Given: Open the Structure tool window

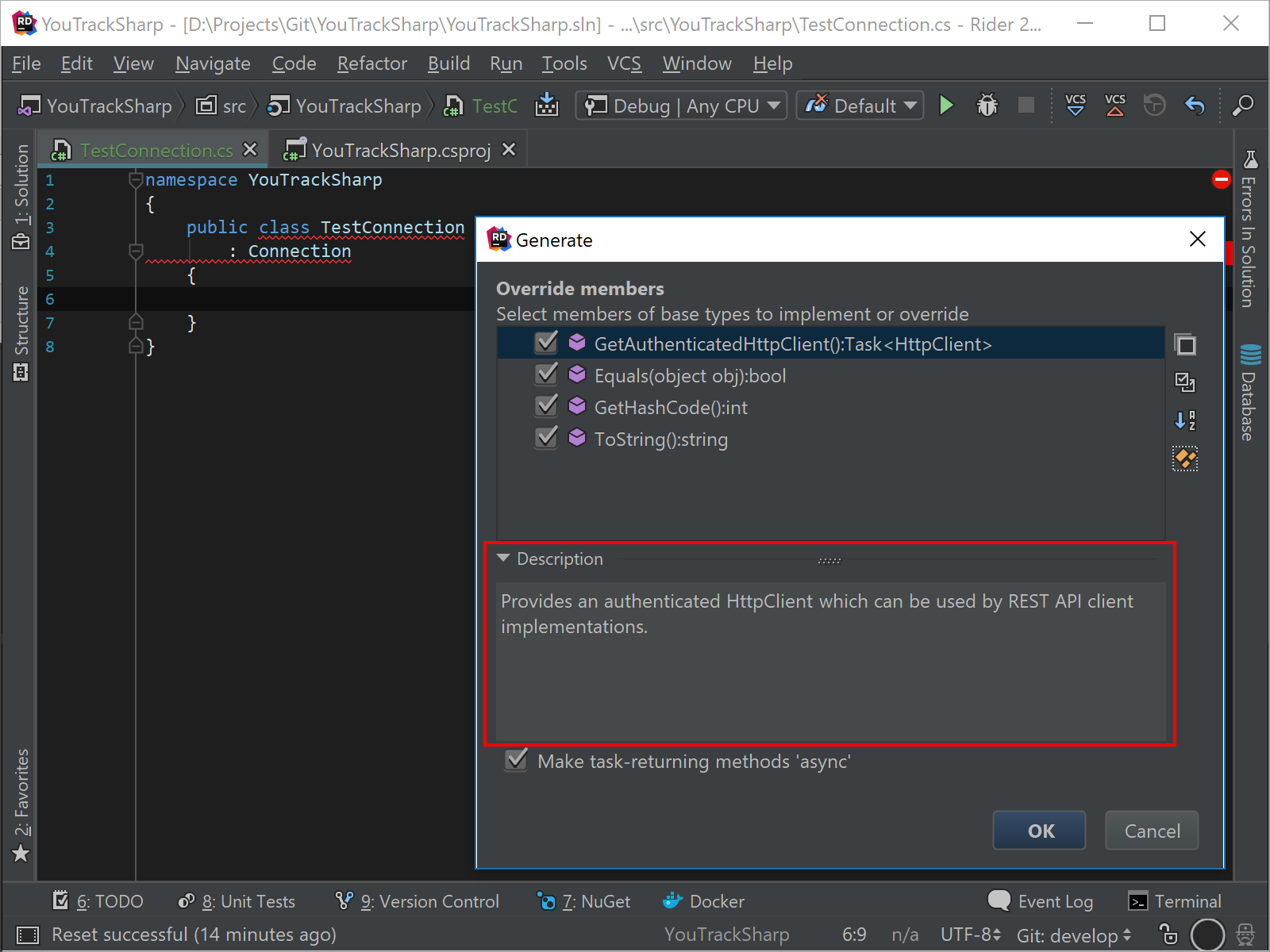Looking at the screenshot, I should (21, 333).
